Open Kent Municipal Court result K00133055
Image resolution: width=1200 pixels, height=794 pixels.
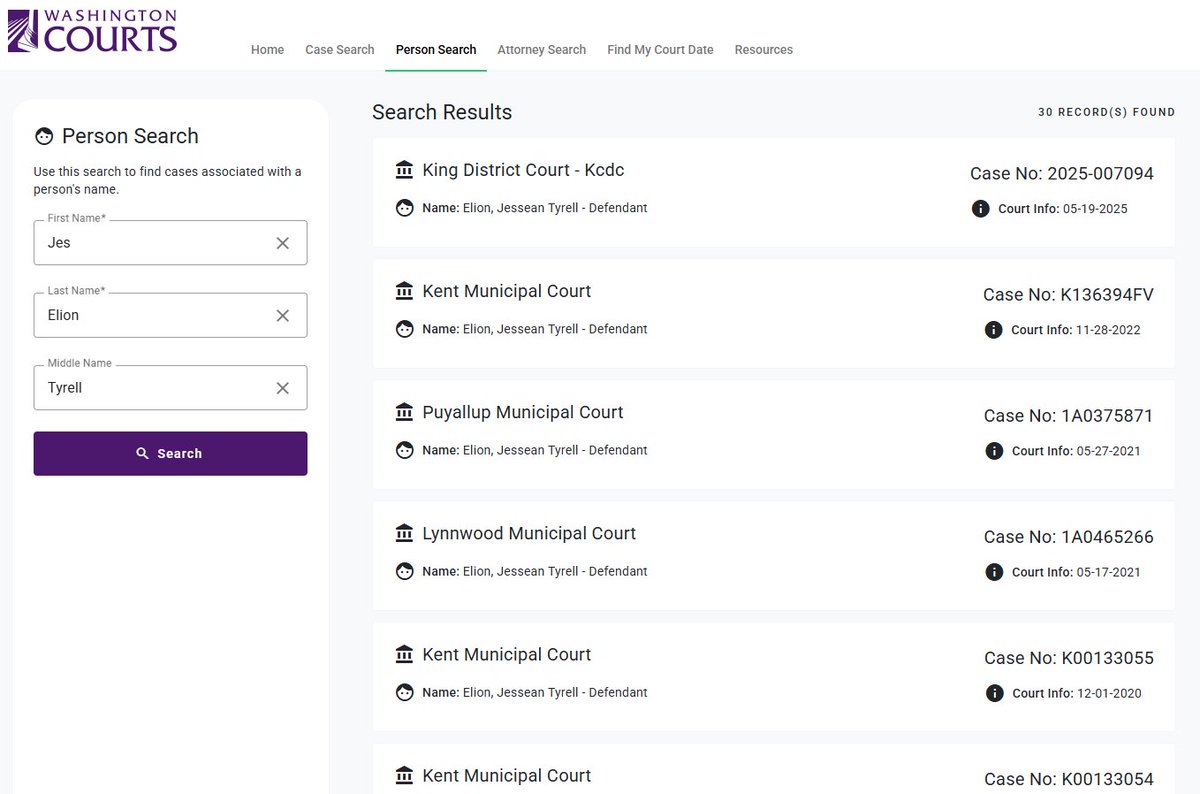pyautogui.click(x=774, y=676)
